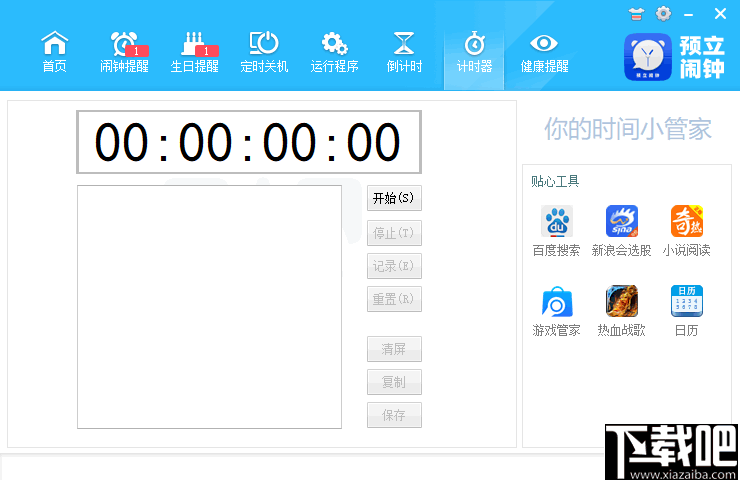
Task: Click the 记录(E) record button
Action: pos(394,266)
